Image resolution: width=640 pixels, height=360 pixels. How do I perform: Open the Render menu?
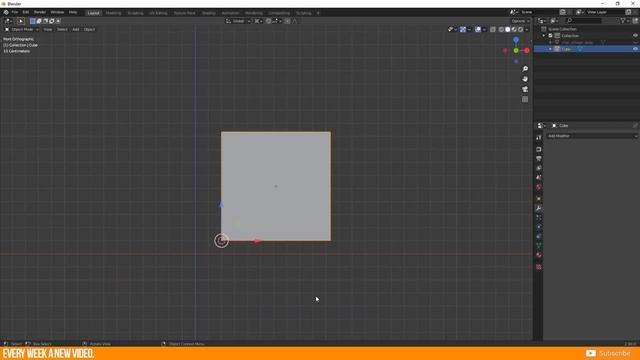(40, 12)
